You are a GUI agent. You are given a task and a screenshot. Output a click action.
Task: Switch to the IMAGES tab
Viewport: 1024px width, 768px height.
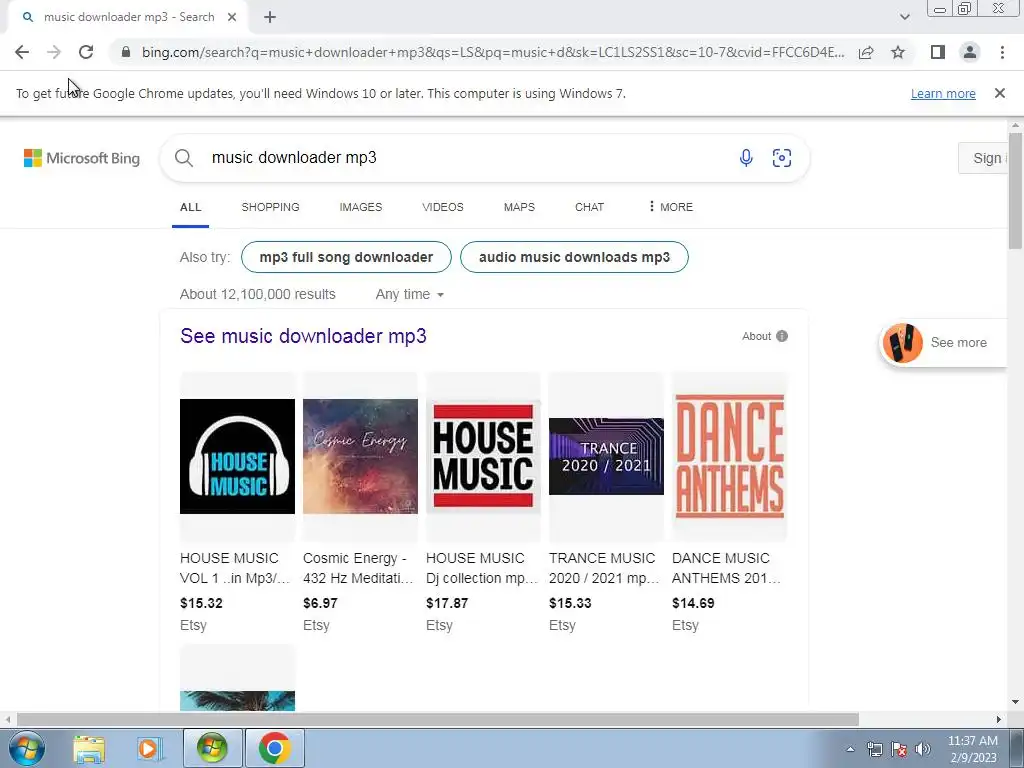(360, 207)
